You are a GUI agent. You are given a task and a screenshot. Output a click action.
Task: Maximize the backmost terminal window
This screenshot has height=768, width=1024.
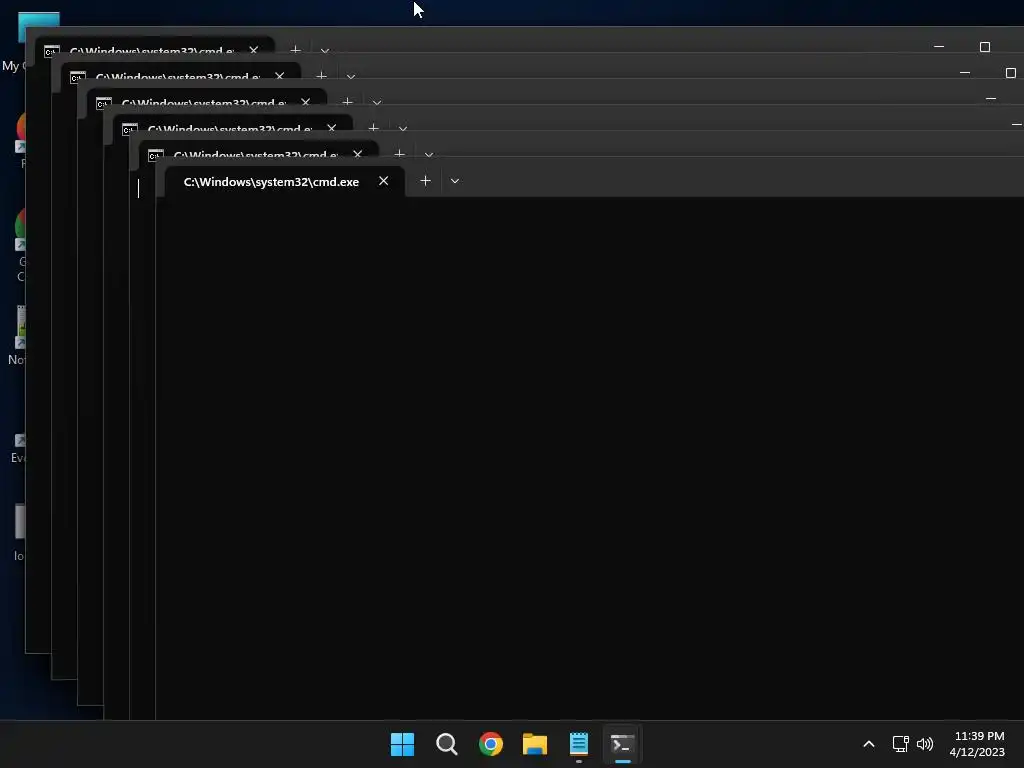tap(985, 47)
